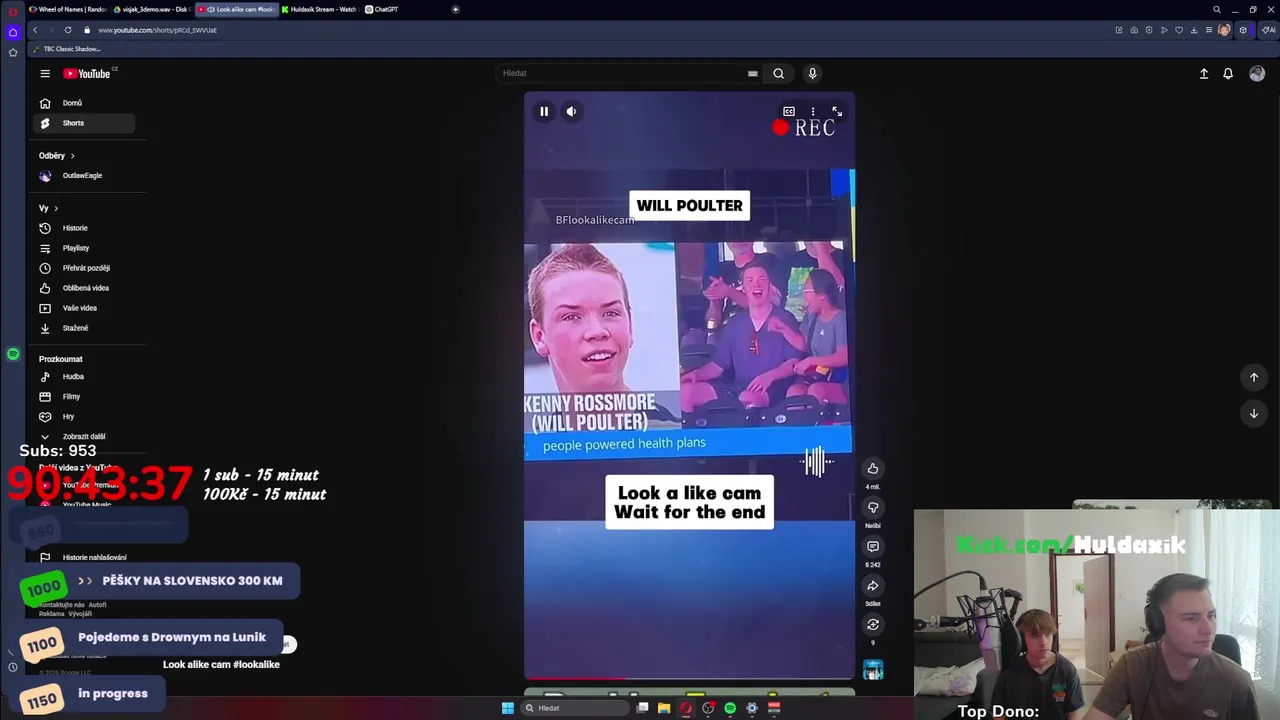Go back in the browser
Image resolution: width=1280 pixels, height=720 pixels.
pos(35,30)
